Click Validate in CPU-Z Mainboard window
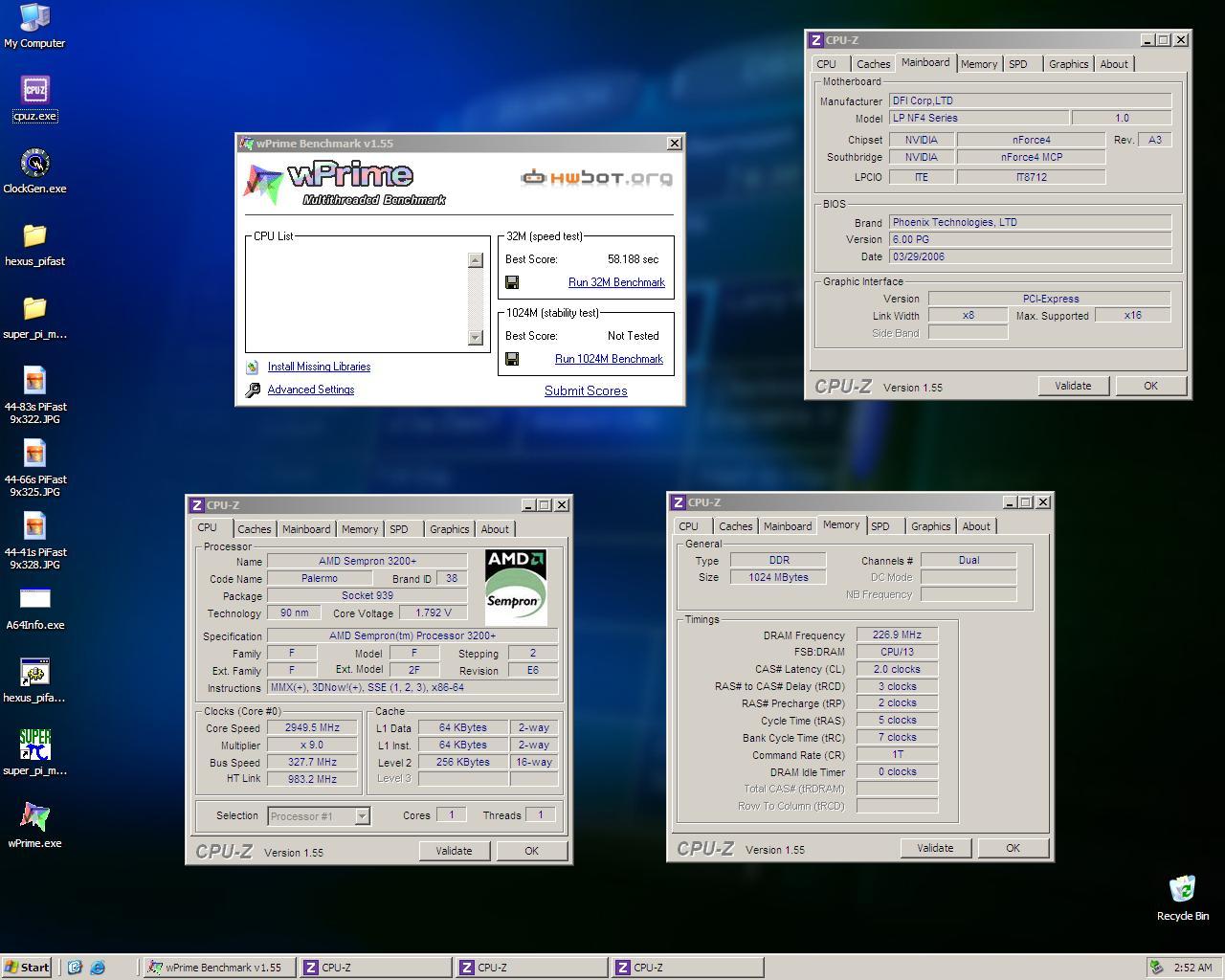Viewport: 1225px width, 980px height. pyautogui.click(x=1073, y=386)
